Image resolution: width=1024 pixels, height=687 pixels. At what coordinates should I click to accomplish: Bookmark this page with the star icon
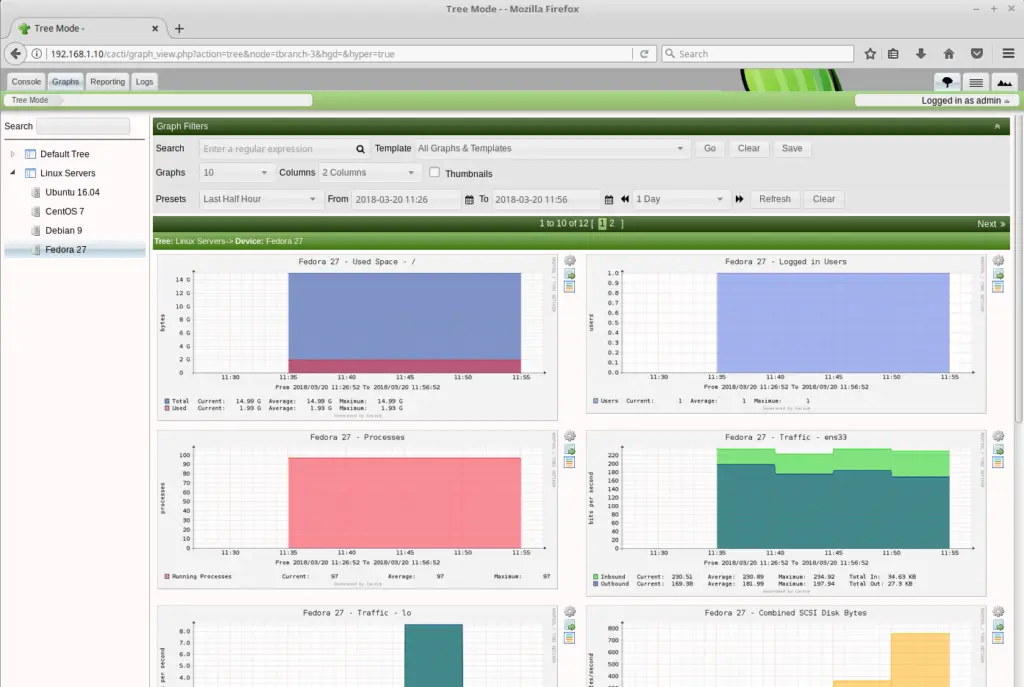click(870, 54)
